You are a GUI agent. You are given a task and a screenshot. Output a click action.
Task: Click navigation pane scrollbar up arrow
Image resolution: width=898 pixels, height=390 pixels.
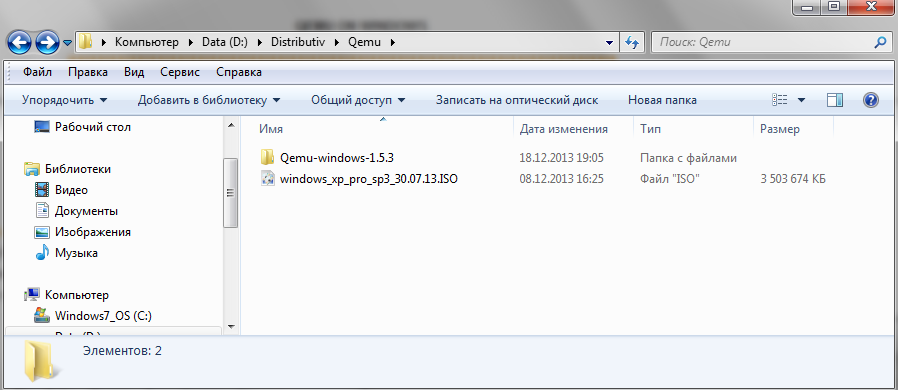coord(231,125)
